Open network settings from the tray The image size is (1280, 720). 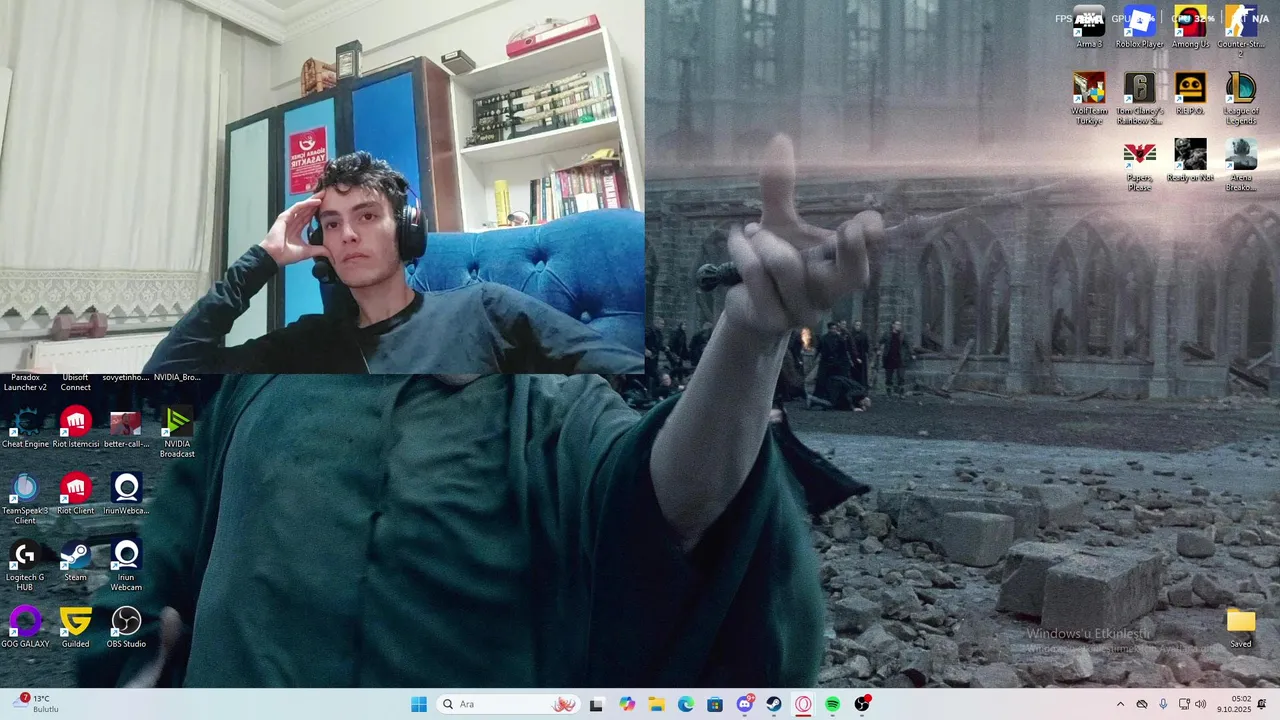(1184, 704)
